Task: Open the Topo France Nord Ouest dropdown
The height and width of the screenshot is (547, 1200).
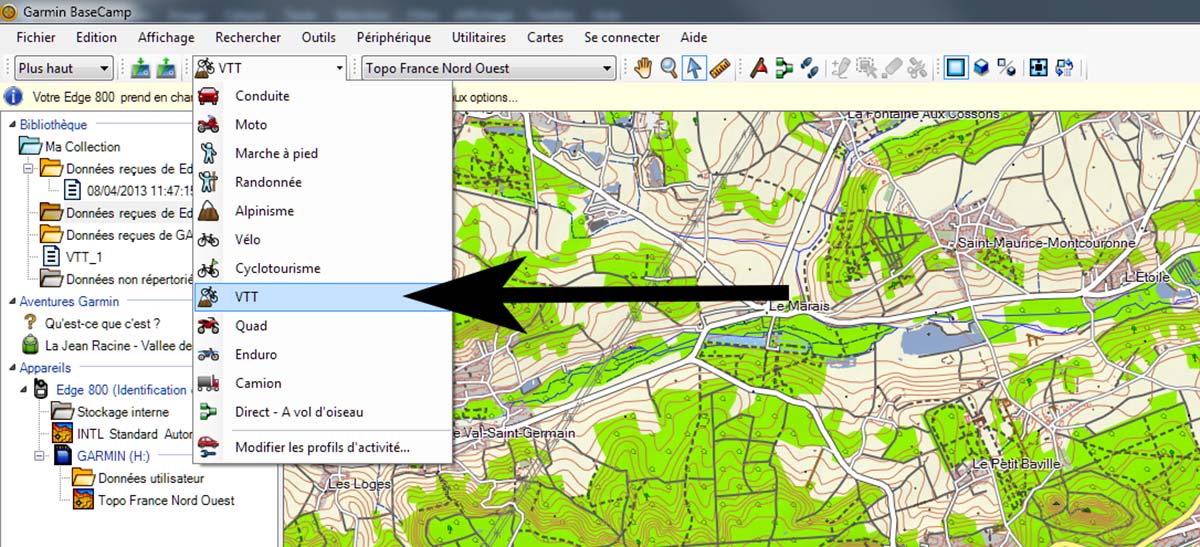Action: coord(488,68)
